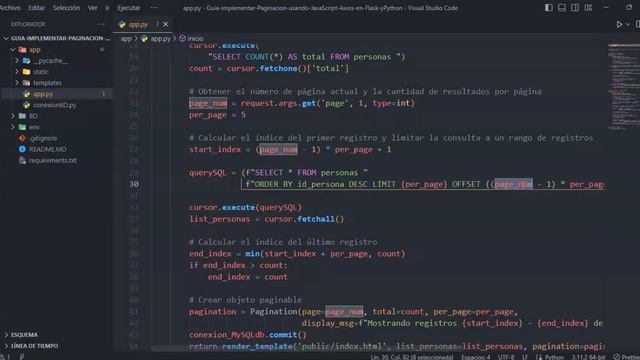The width and height of the screenshot is (640, 360).
Task: Expand the __pycache__ folder
Action: point(17,61)
